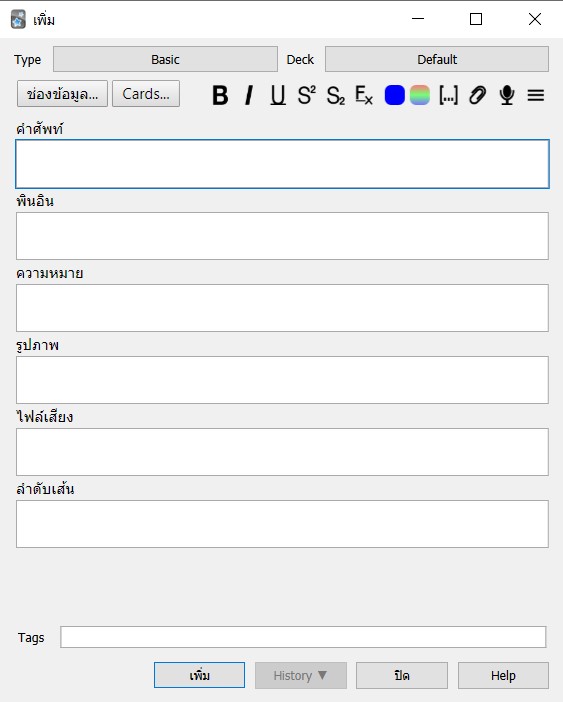Focus the Tags input field
This screenshot has width=563, height=702.
pos(303,637)
